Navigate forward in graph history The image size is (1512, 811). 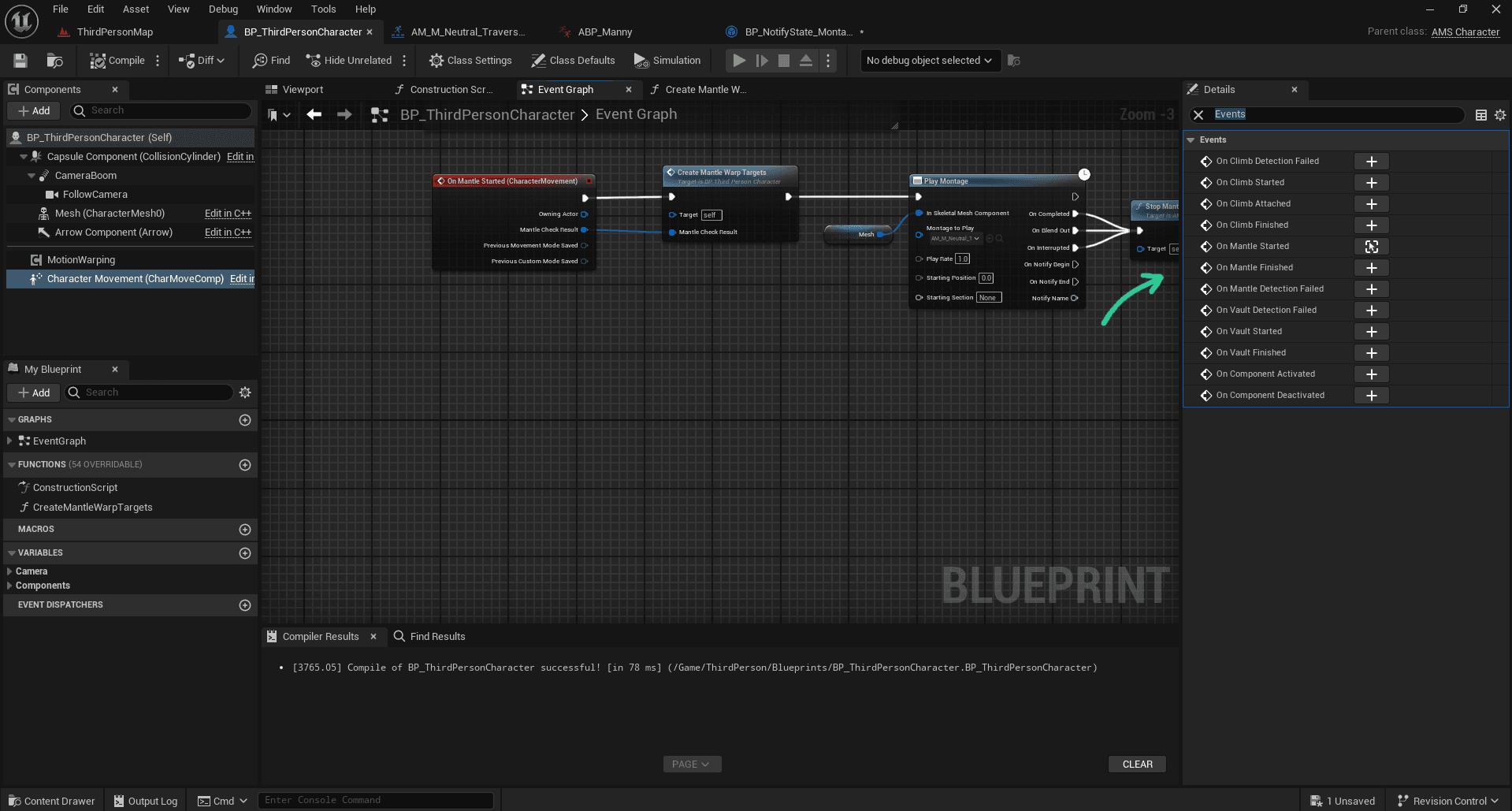(344, 115)
